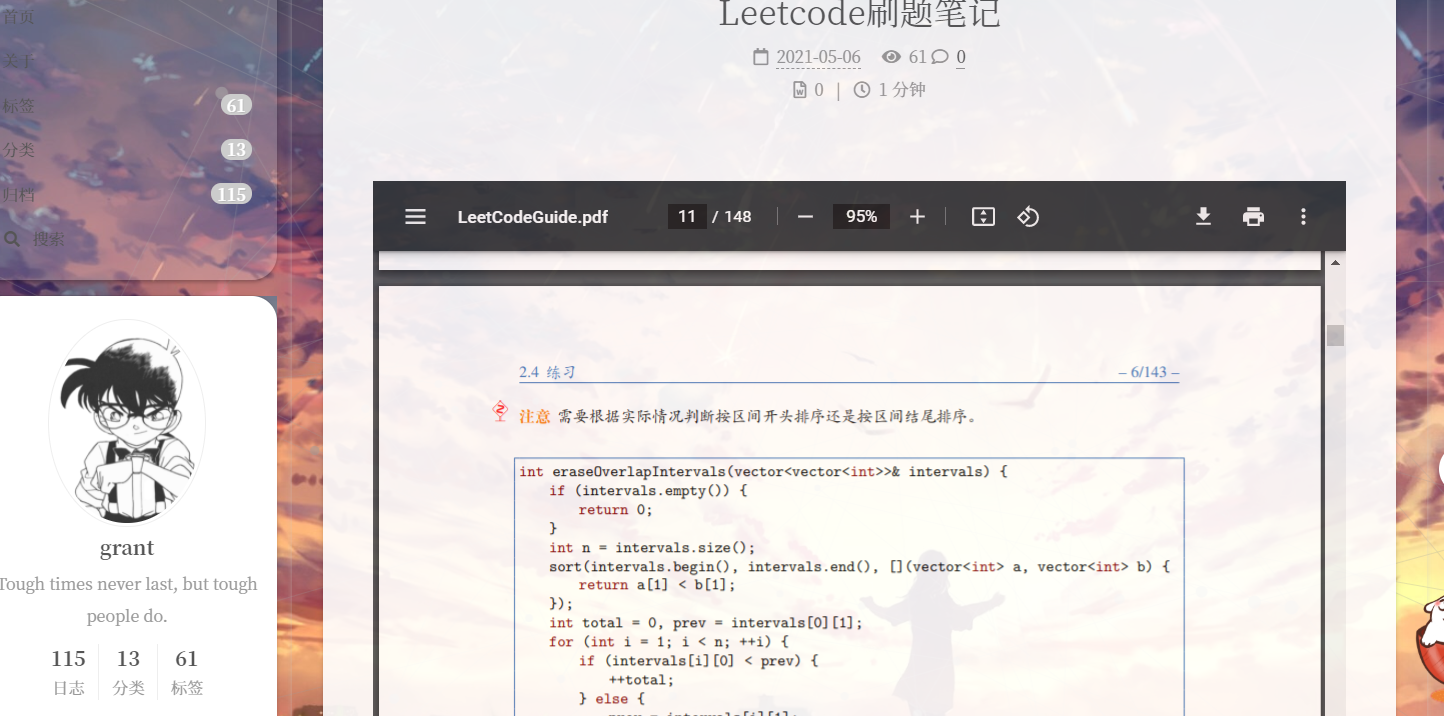
Task: Click the author name grant
Action: click(x=127, y=548)
